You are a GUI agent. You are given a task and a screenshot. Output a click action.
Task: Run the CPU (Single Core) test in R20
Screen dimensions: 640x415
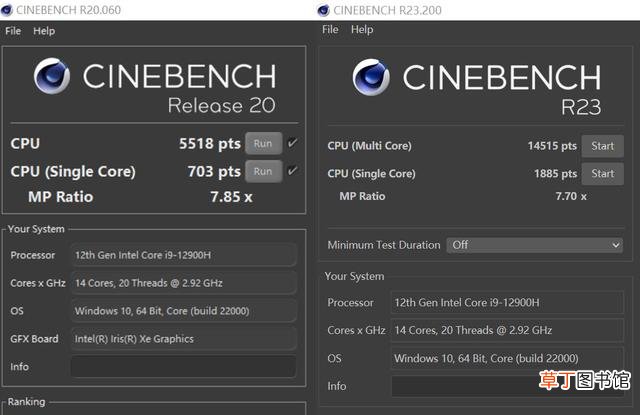click(x=263, y=171)
